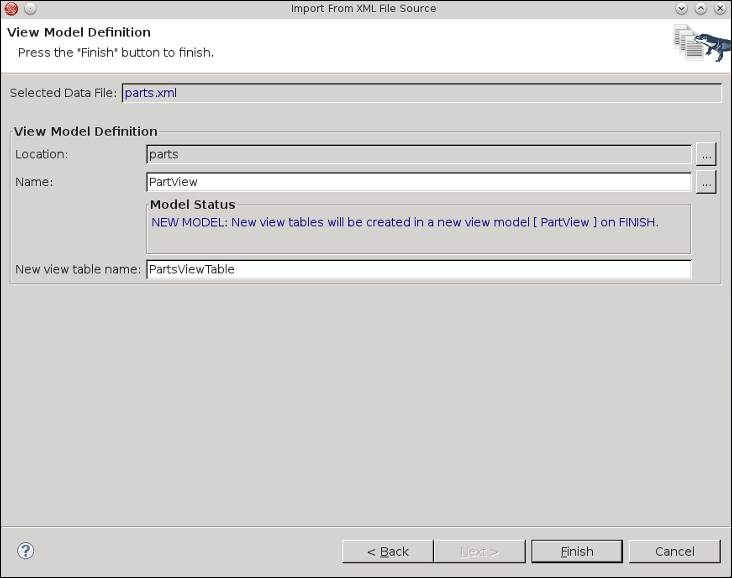Click the Location field showing parts
This screenshot has height=578, width=732.
coord(418,154)
